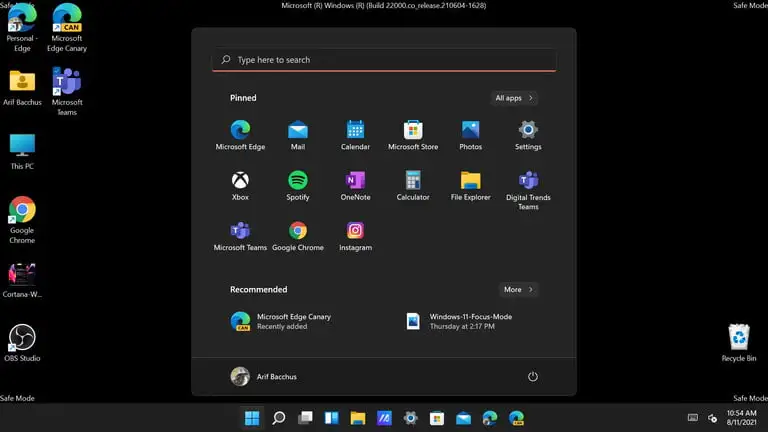Open Task View on taskbar
Screen dimensions: 768x432
coord(305,418)
